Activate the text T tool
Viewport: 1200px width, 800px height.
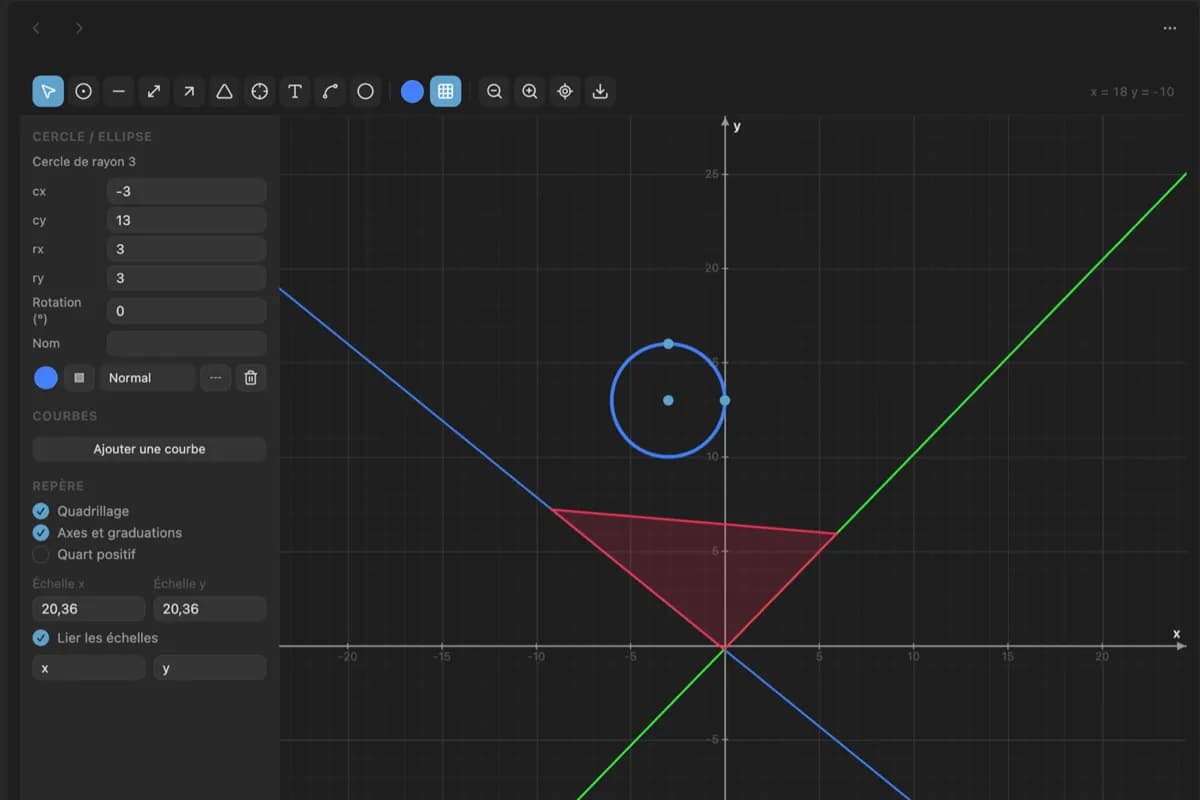[295, 91]
